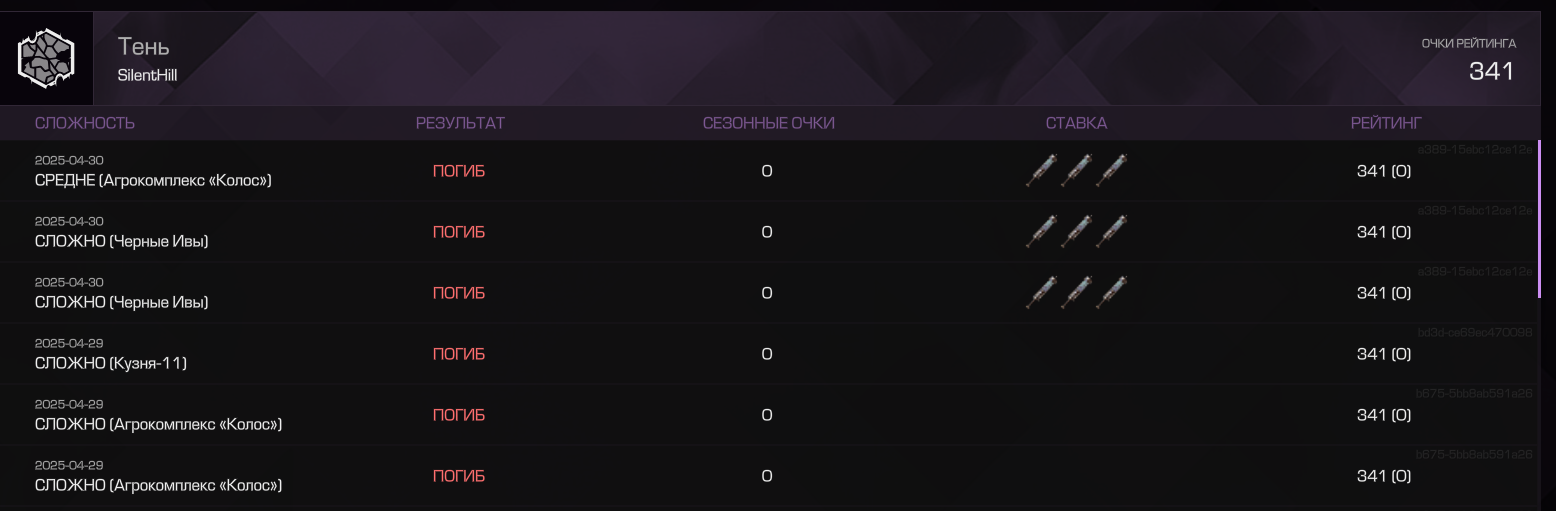The width and height of the screenshot is (1556, 511).
Task: Click the stone emblem avatar beside Тень
Action: (46, 58)
